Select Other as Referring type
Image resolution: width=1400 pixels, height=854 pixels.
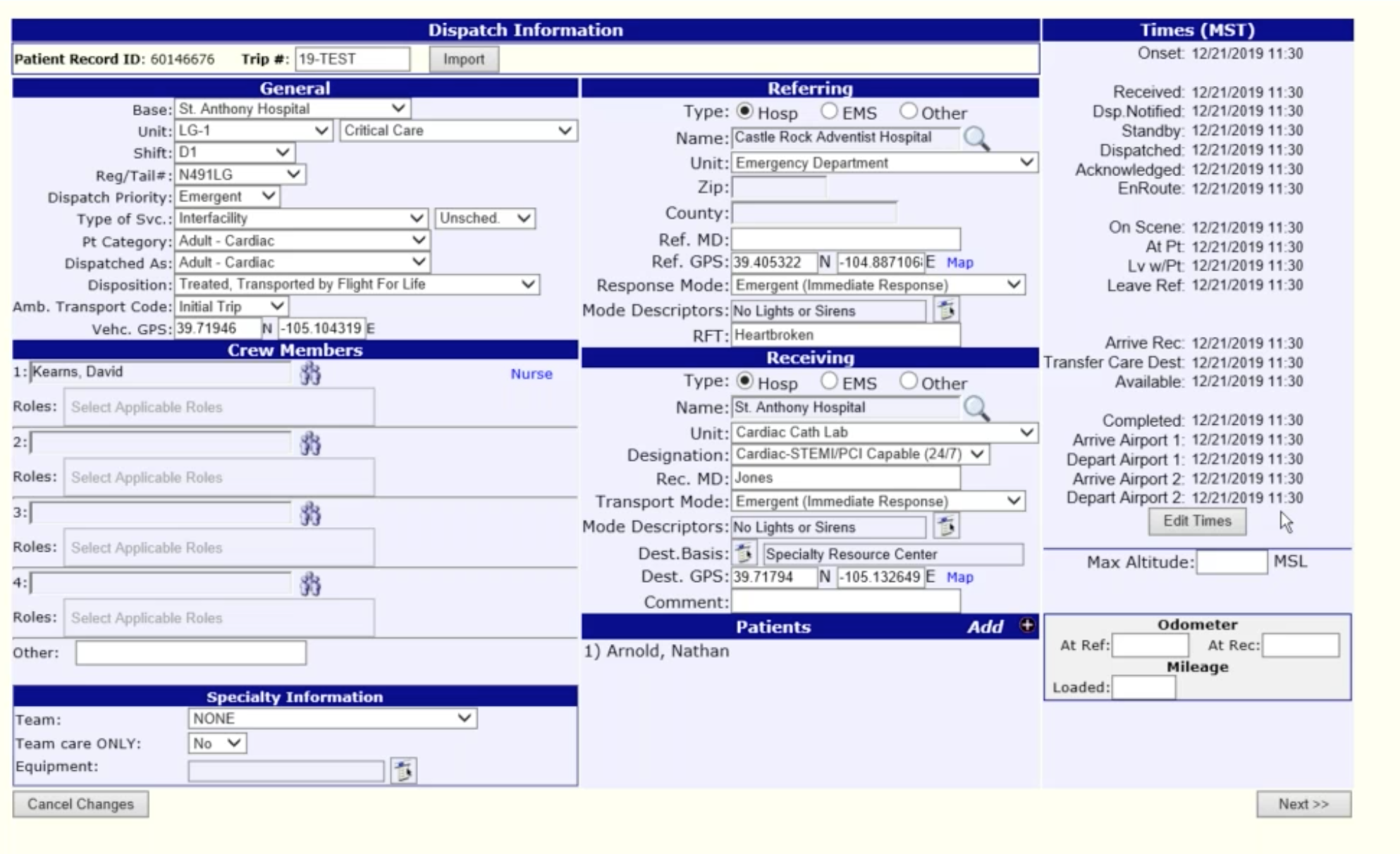point(909,111)
